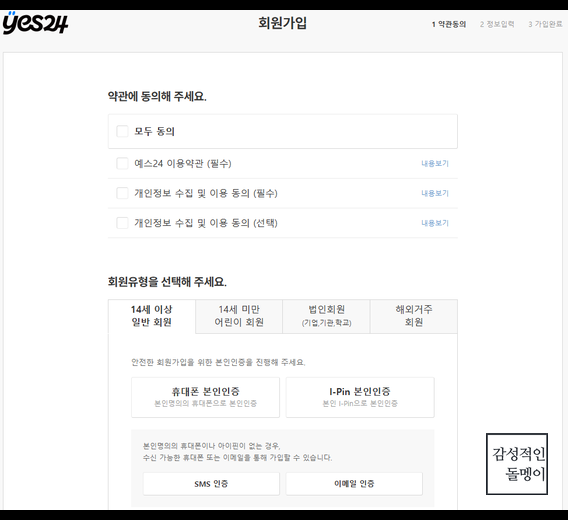Image resolution: width=568 pixels, height=520 pixels.
Task: Open the YES24 logo homepage
Action: point(35,23)
